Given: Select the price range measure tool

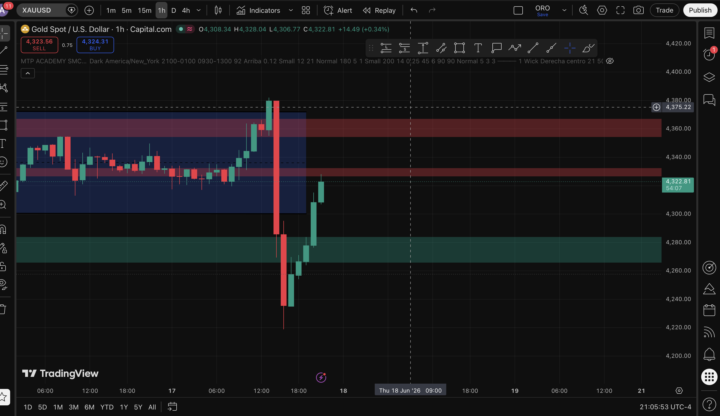Looking at the screenshot, I should pyautogui.click(x=422, y=48).
